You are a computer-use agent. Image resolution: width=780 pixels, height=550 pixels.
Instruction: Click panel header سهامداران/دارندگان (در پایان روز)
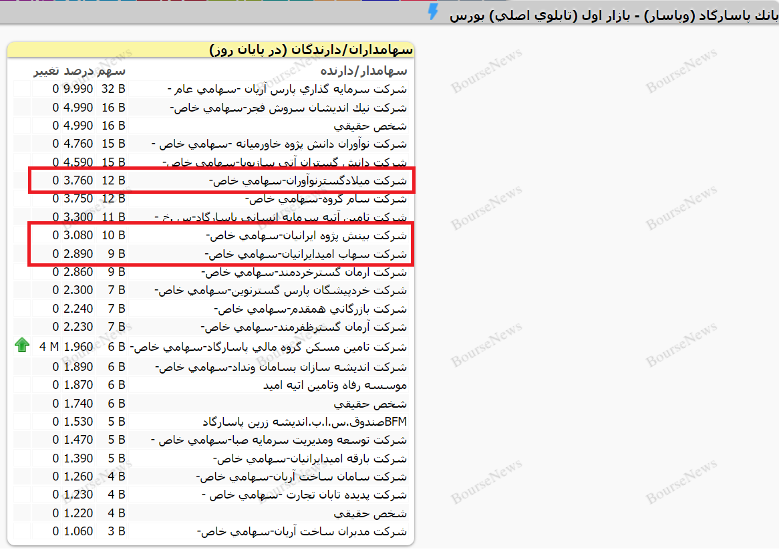point(311,50)
